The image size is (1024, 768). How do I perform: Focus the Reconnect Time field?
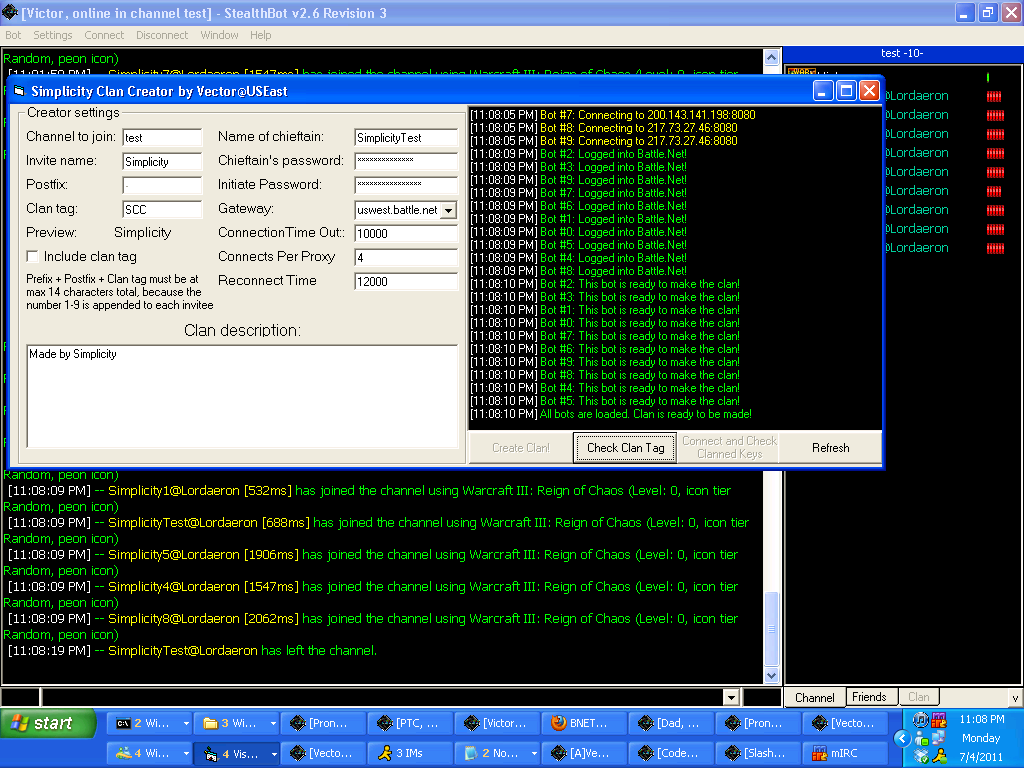pos(406,281)
